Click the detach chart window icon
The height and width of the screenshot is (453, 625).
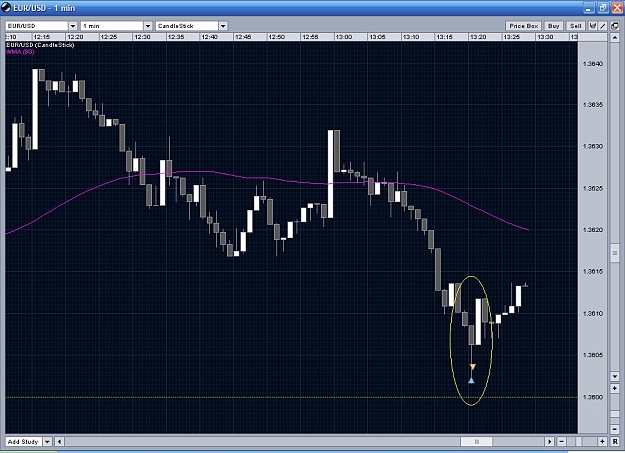click(x=615, y=26)
